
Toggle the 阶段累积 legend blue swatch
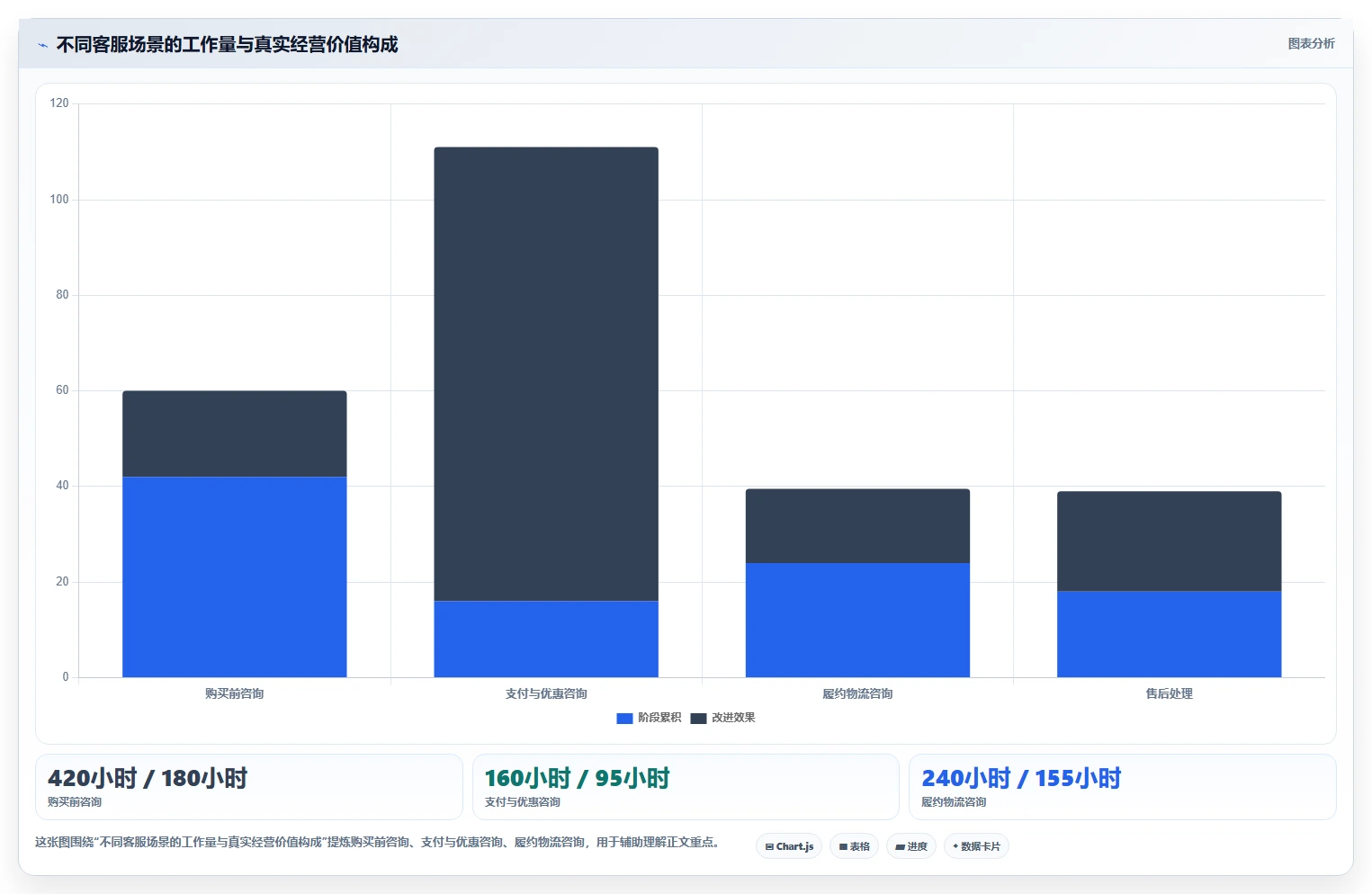(x=624, y=718)
